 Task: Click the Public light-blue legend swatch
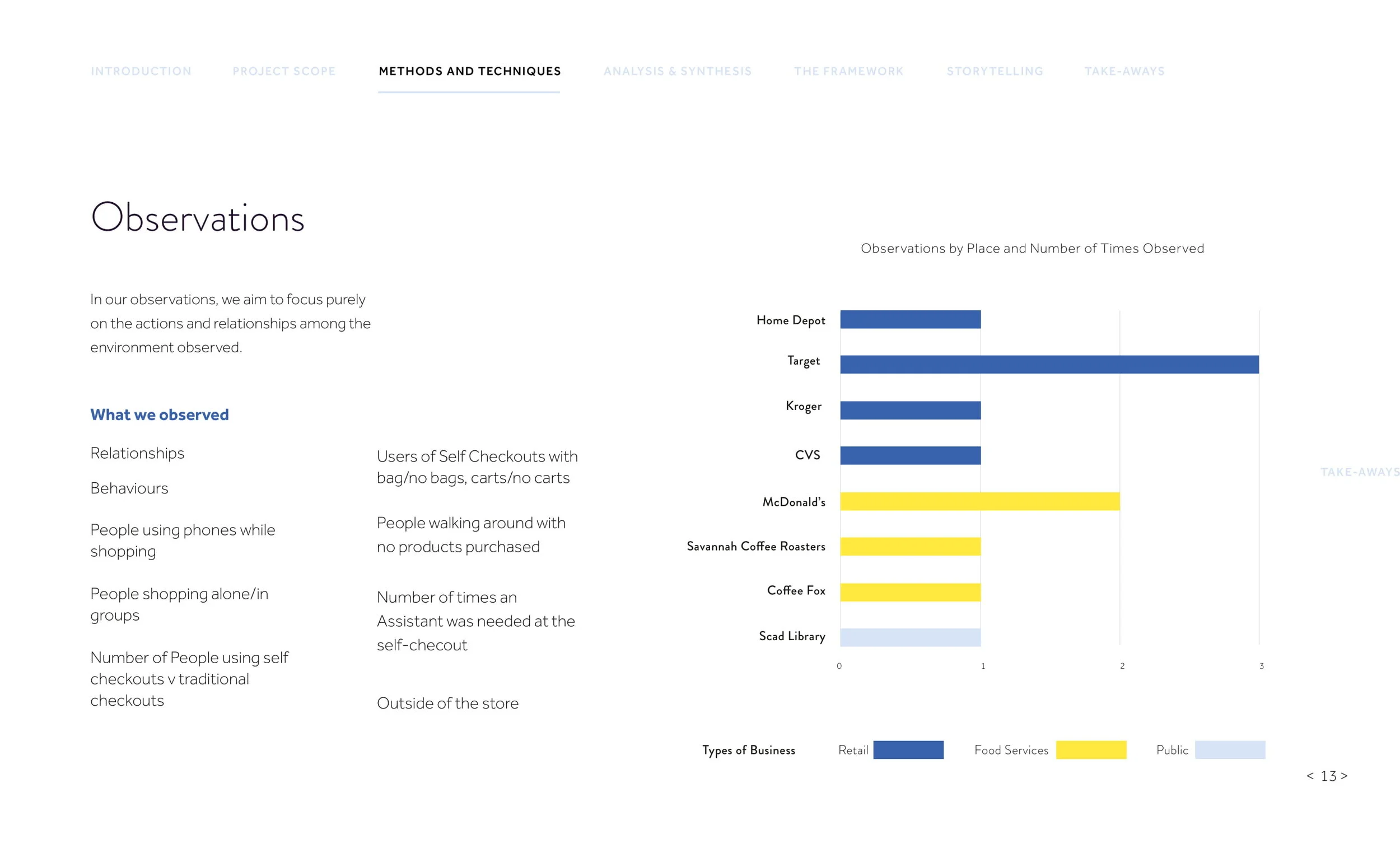point(1230,749)
